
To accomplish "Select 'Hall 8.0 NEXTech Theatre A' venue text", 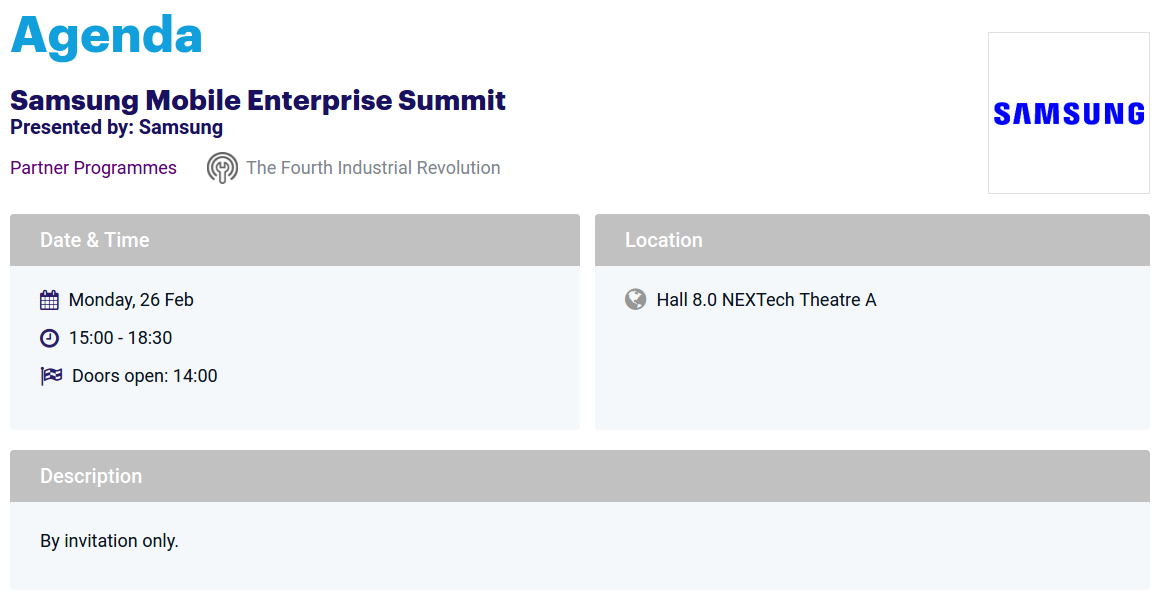I will pos(766,300).
